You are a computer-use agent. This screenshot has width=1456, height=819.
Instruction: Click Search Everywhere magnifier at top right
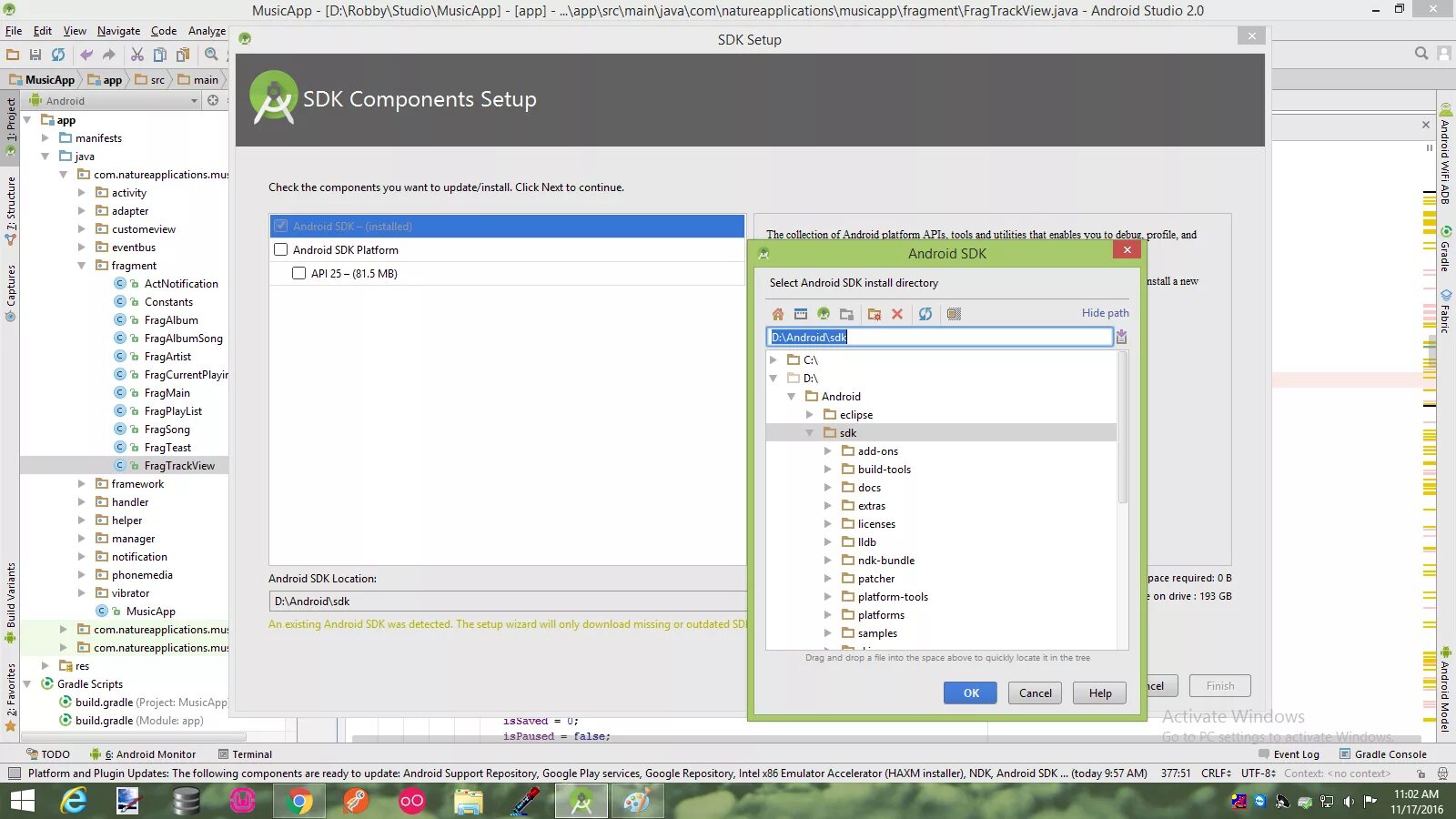click(x=1421, y=54)
